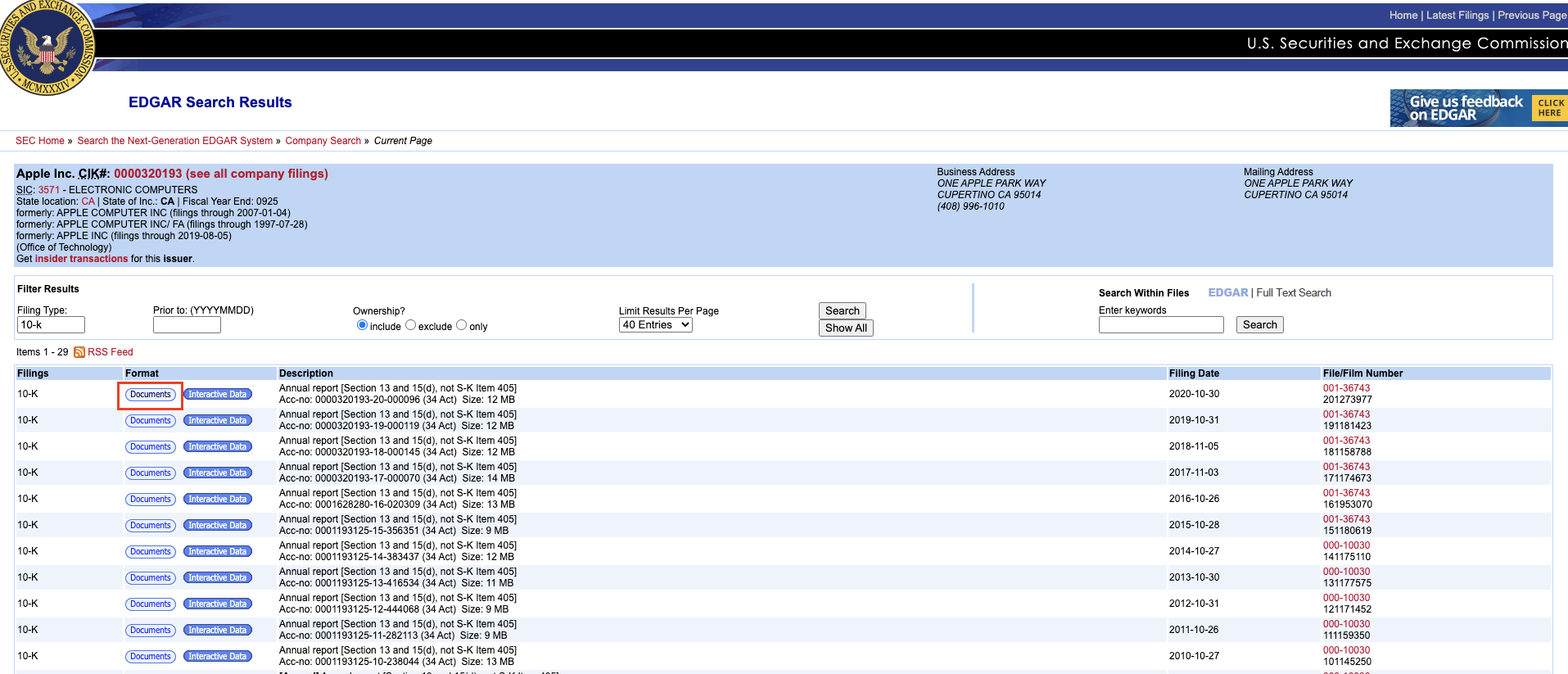Open Latest Filings in the top bar
Image resolution: width=1568 pixels, height=674 pixels.
coord(1457,16)
